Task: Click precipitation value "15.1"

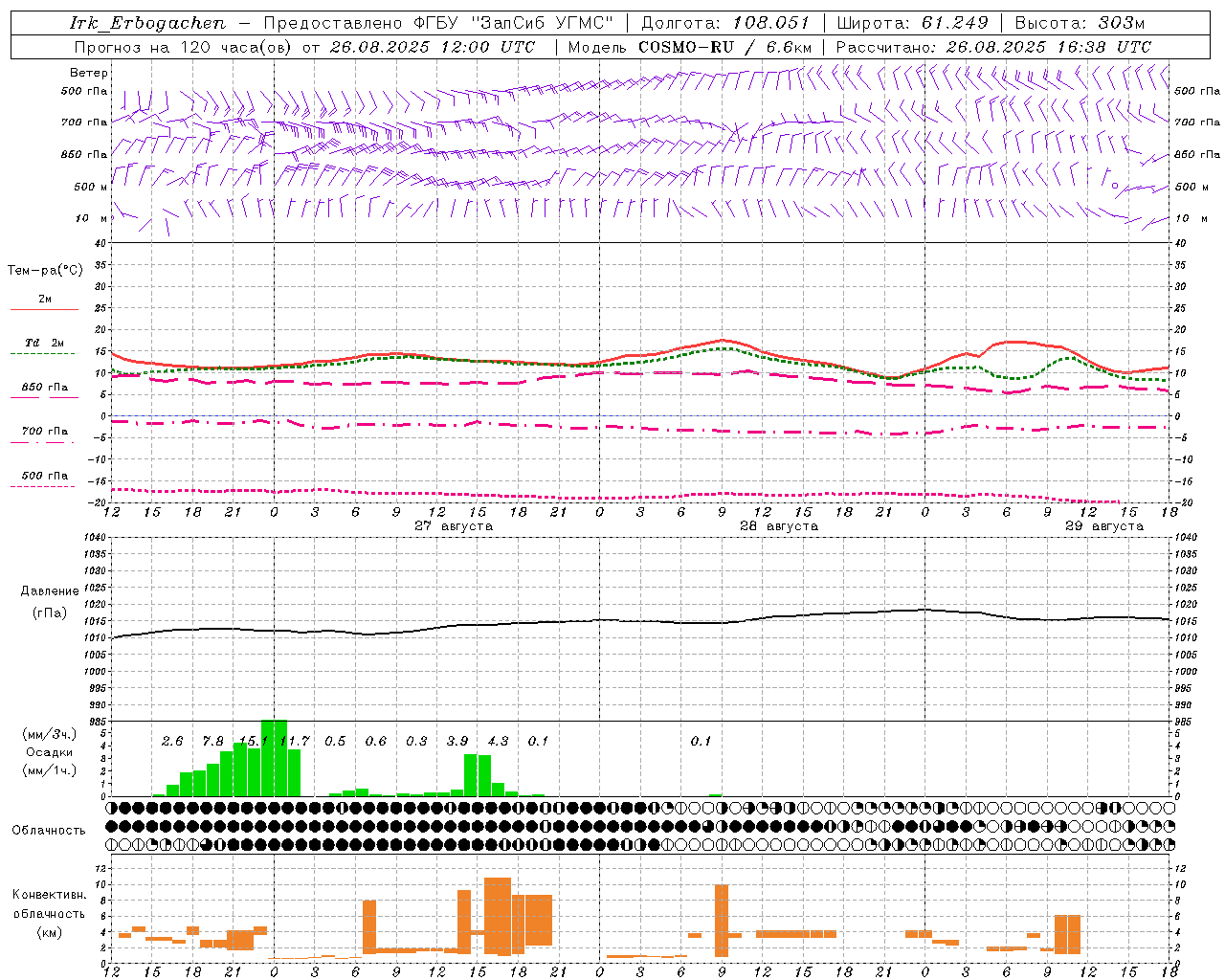Action: coord(254,742)
